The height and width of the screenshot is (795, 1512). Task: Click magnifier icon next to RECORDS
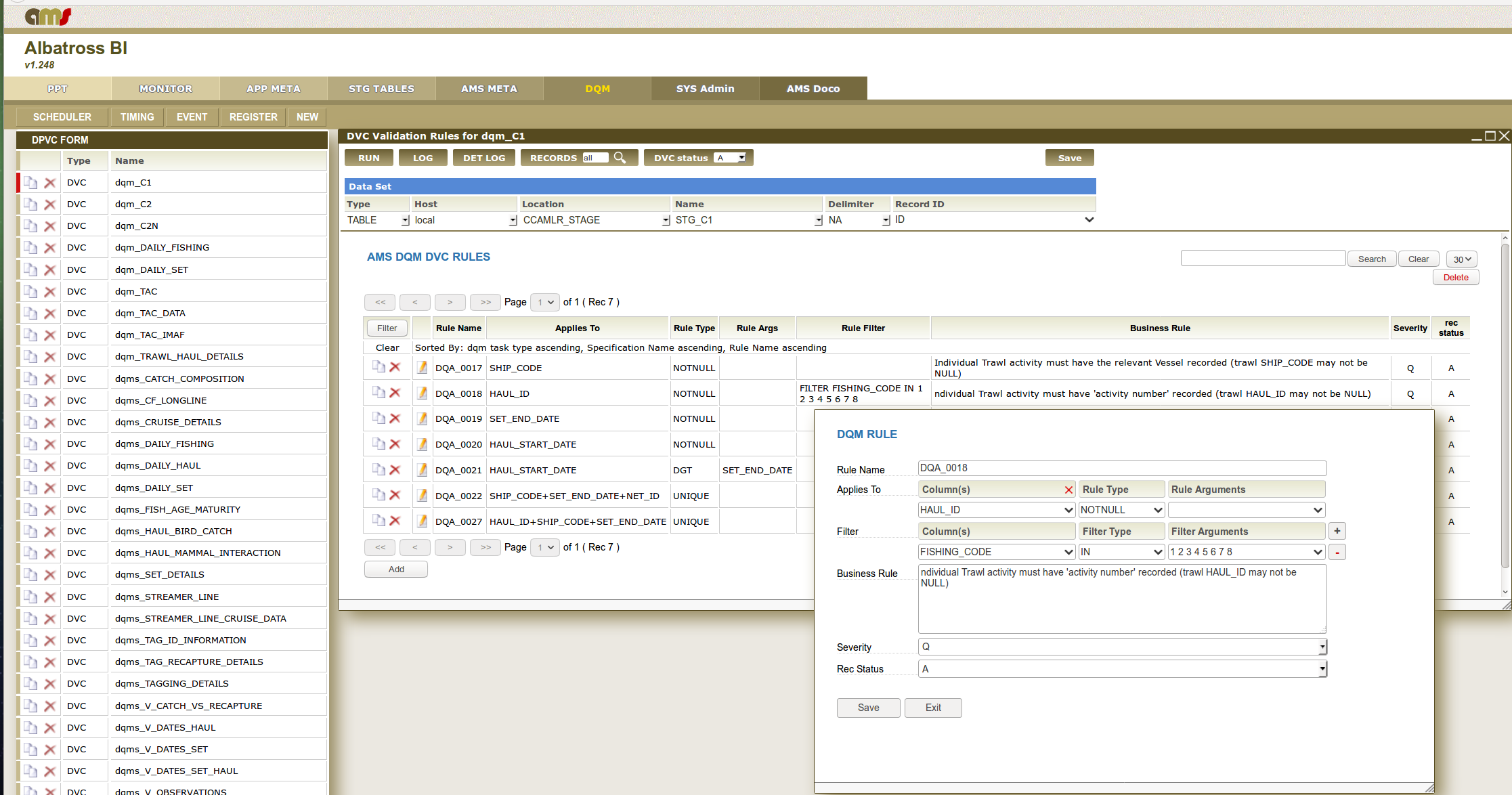point(620,158)
